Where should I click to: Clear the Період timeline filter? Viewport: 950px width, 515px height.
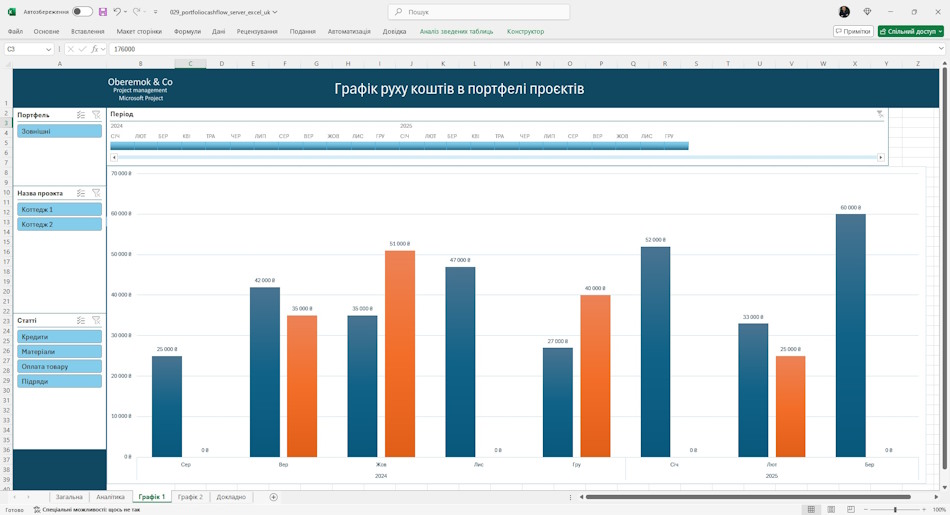(880, 114)
